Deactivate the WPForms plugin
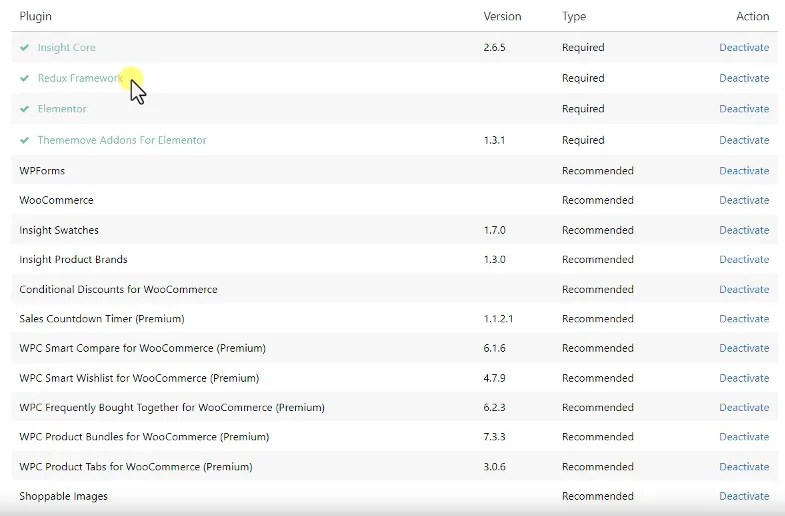The image size is (785, 516). [x=744, y=171]
